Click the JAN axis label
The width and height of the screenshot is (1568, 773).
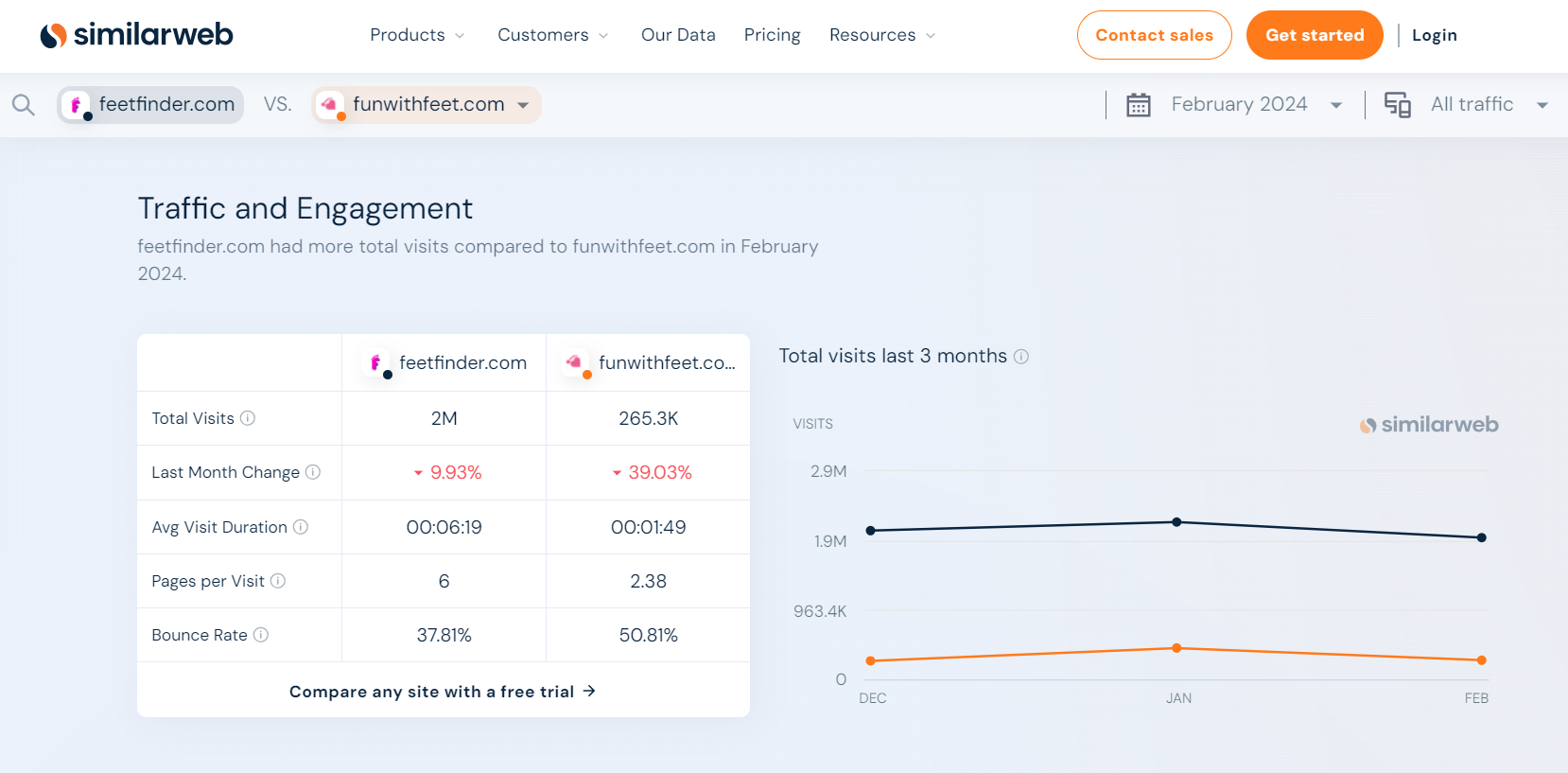[1178, 698]
